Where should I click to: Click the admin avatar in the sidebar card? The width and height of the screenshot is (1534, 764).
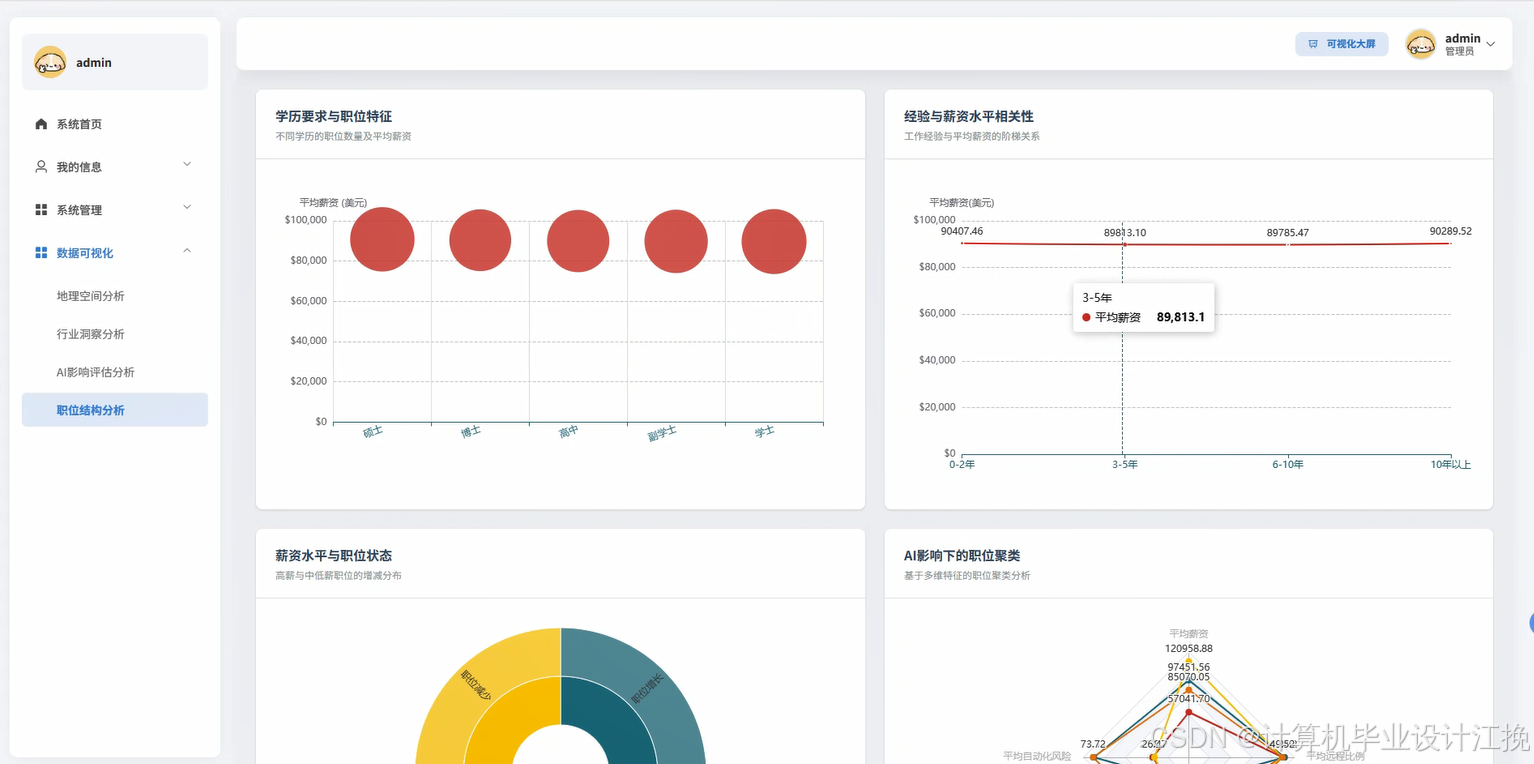pyautogui.click(x=50, y=62)
